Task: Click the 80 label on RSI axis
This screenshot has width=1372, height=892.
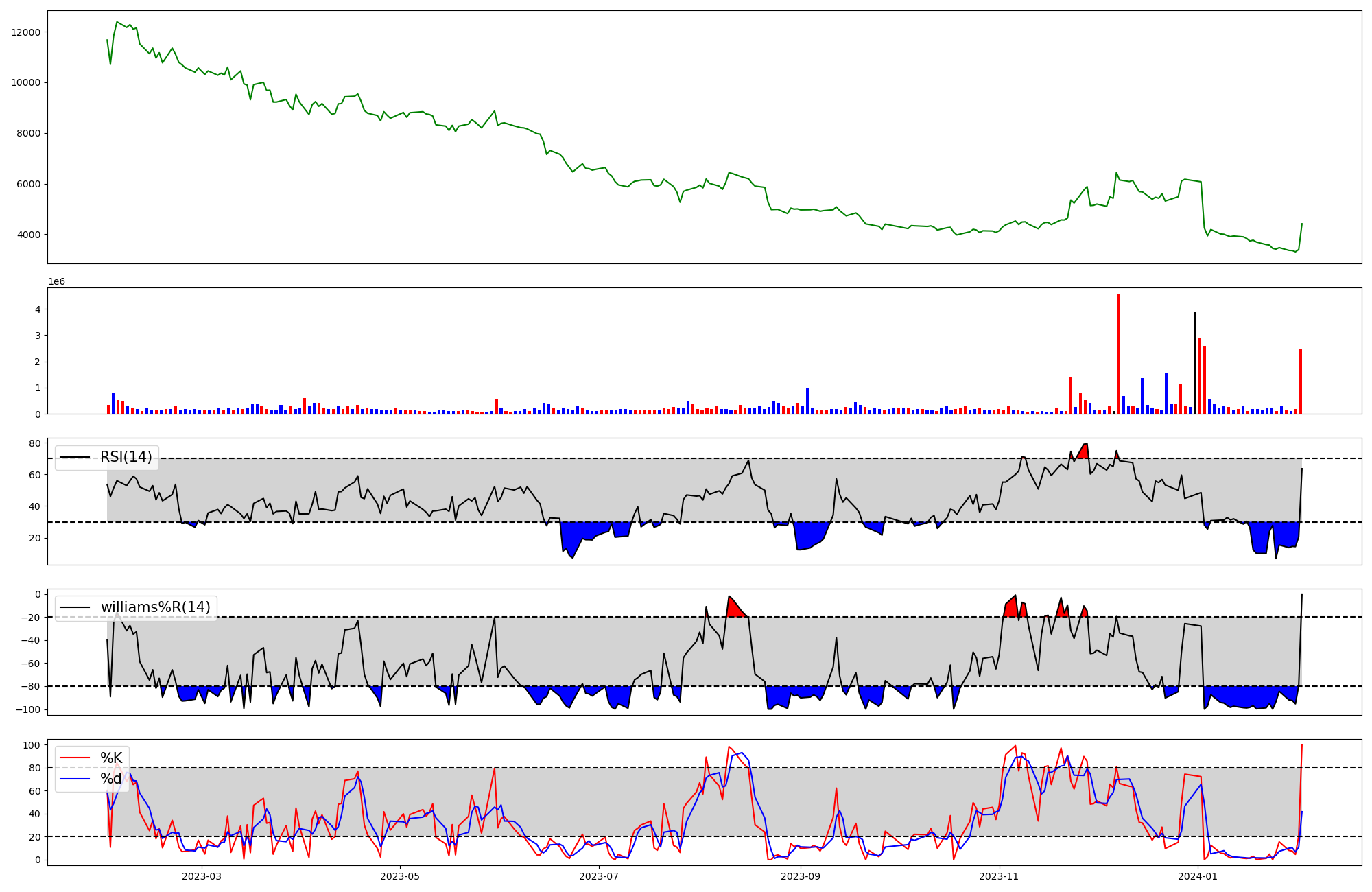Action: point(35,443)
